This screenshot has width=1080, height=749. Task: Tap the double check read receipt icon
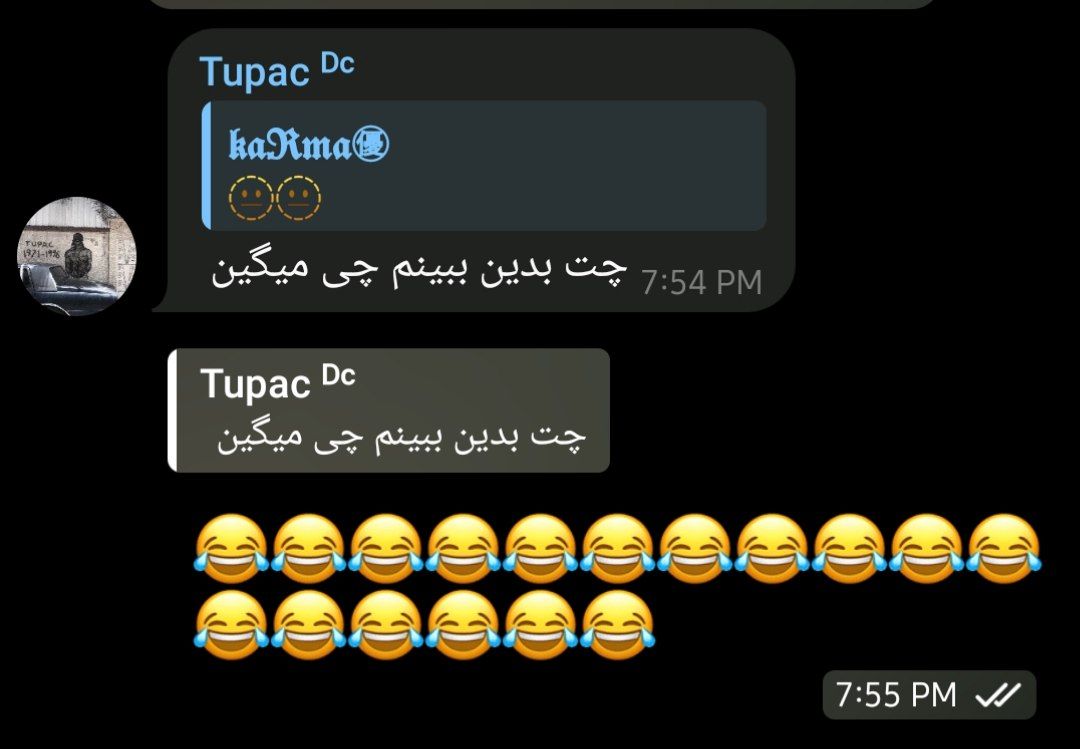(x=998, y=695)
